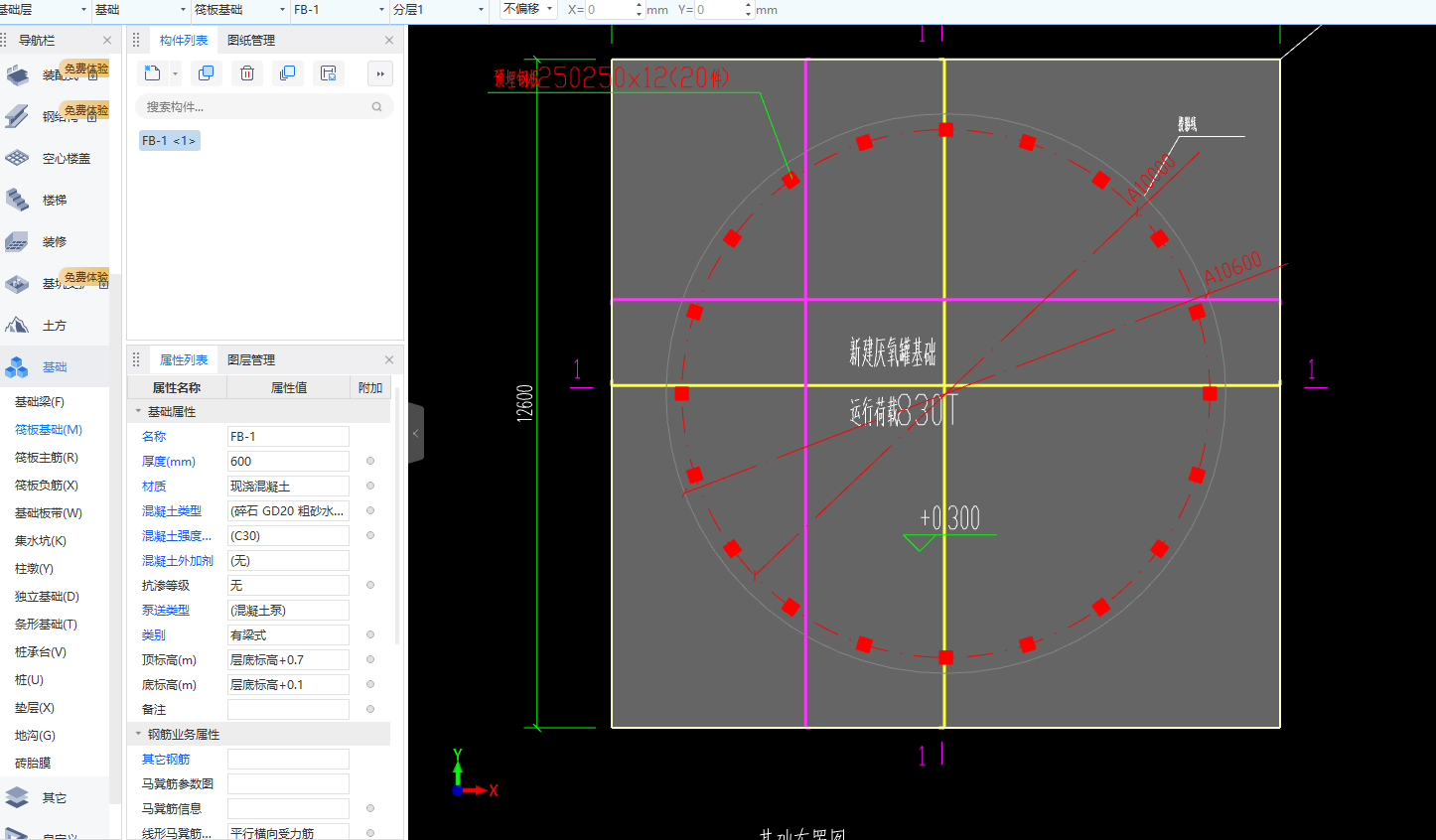Select 垫层(X) in navigation list
This screenshot has height=840, width=1436.
[35, 708]
